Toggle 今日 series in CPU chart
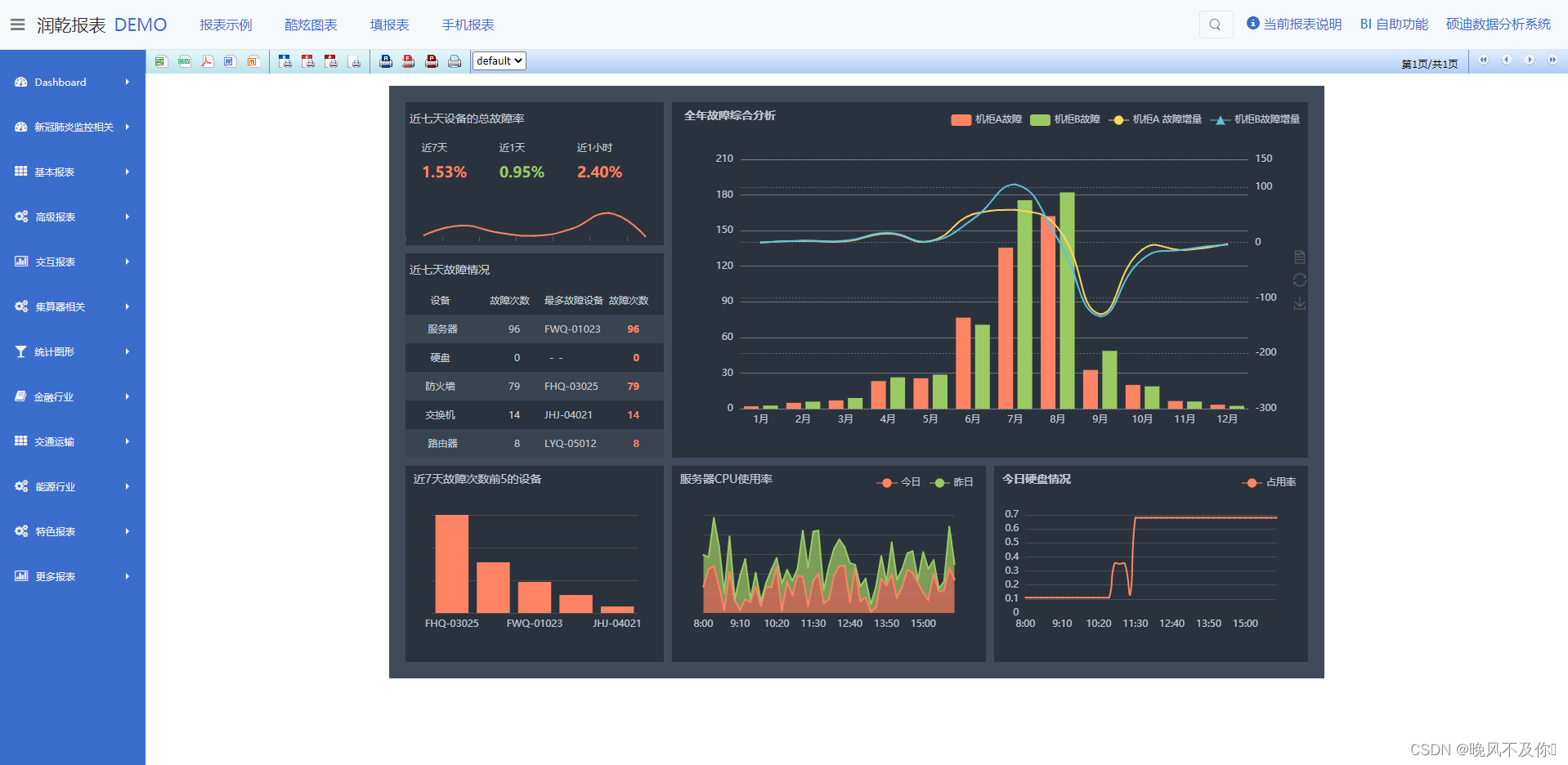The width and height of the screenshot is (1568, 765). click(x=898, y=482)
